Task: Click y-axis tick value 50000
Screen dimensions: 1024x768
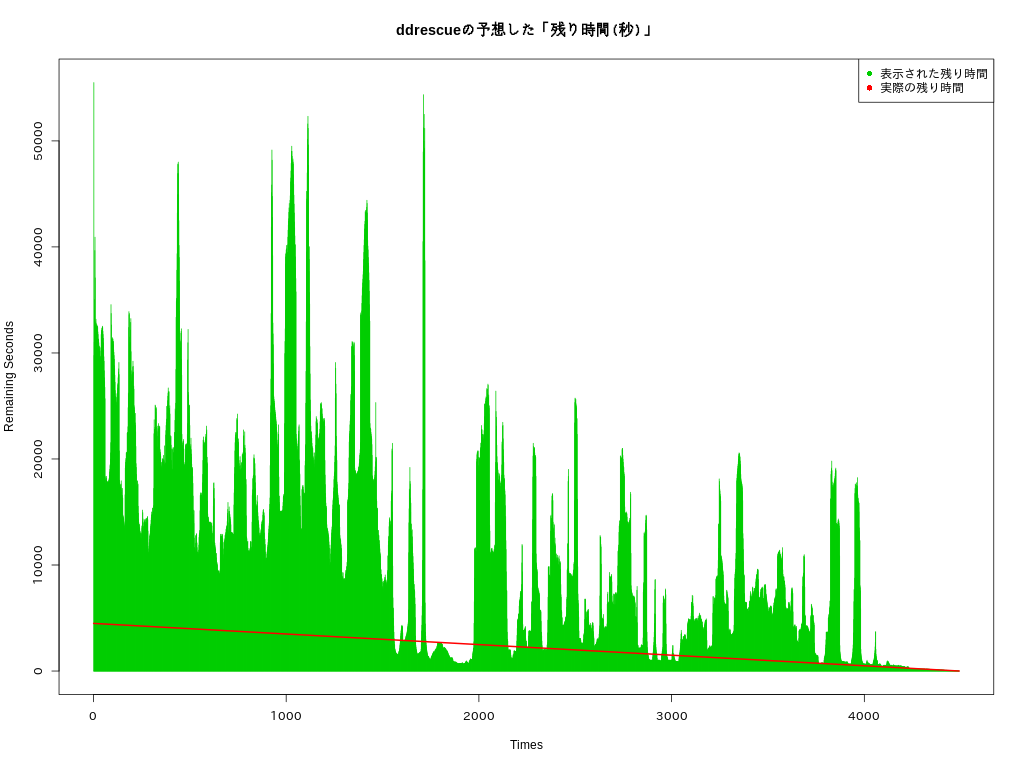Action: click(38, 141)
